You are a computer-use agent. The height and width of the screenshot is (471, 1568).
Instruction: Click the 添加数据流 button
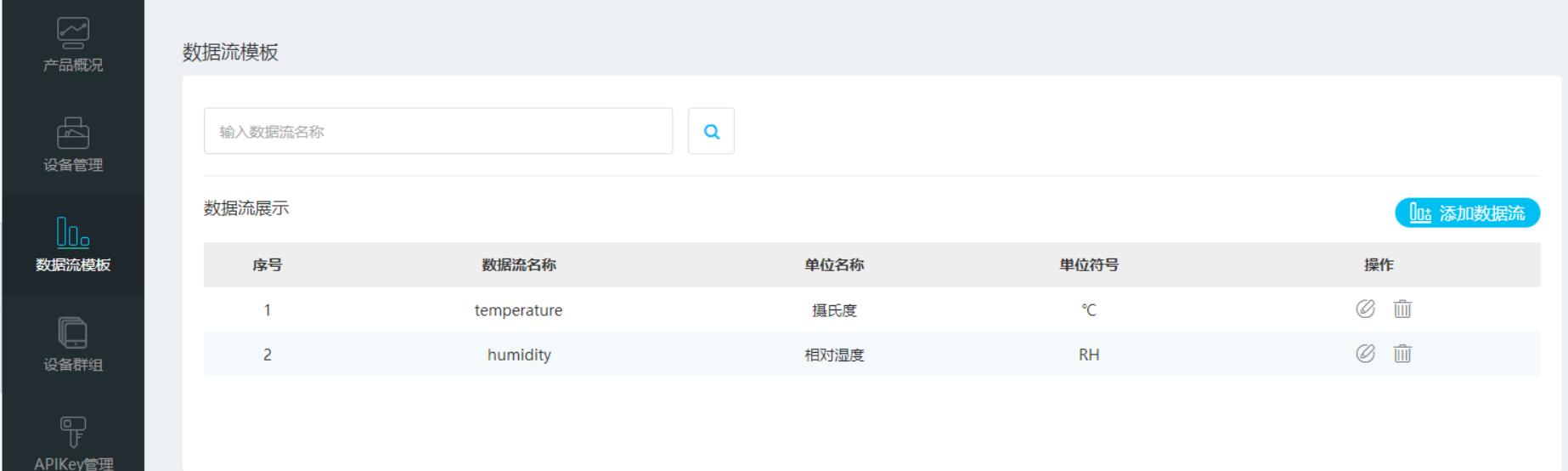pos(1467,213)
